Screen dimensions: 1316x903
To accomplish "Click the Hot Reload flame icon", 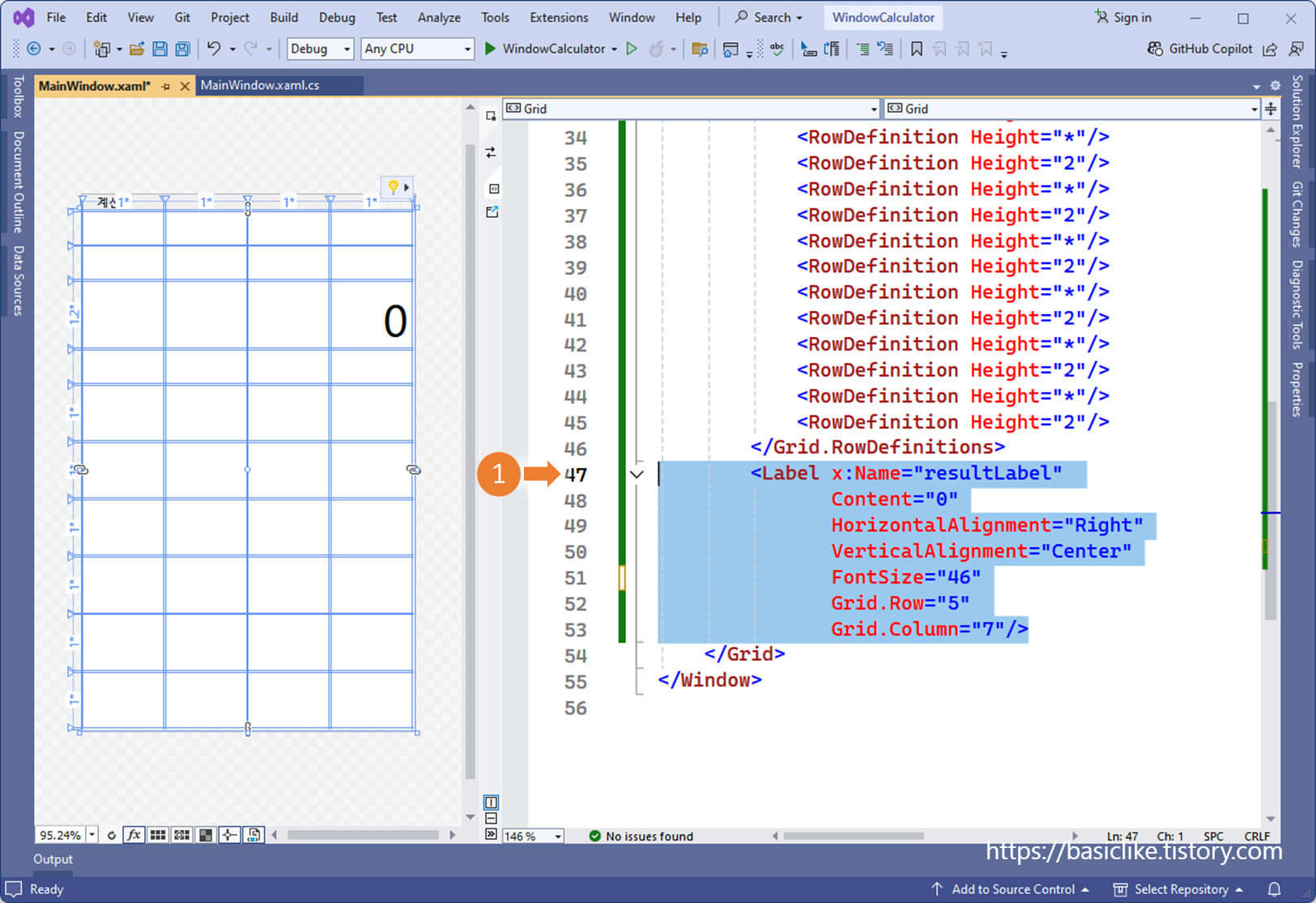I will click(656, 49).
